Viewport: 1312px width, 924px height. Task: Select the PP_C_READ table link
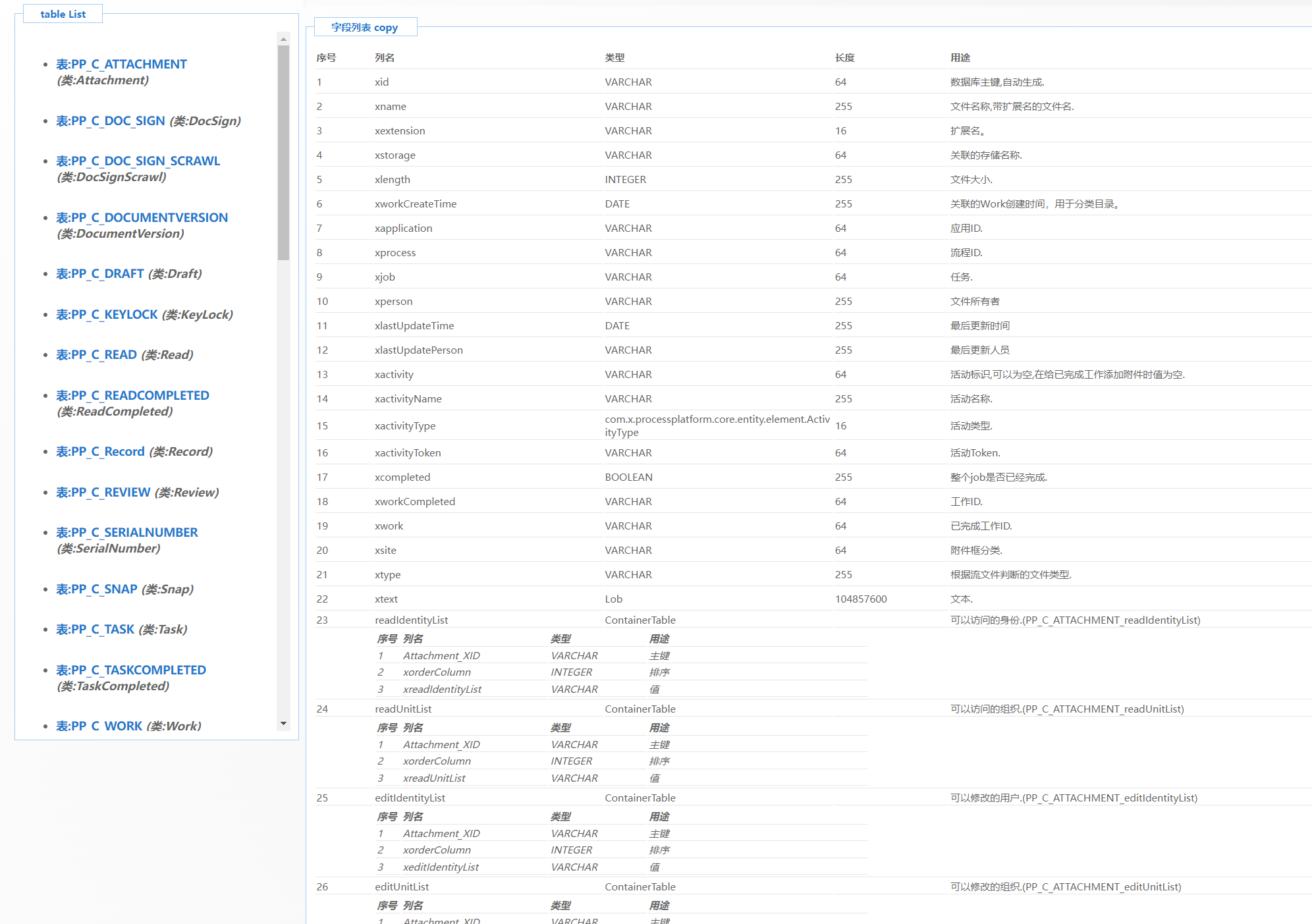96,355
